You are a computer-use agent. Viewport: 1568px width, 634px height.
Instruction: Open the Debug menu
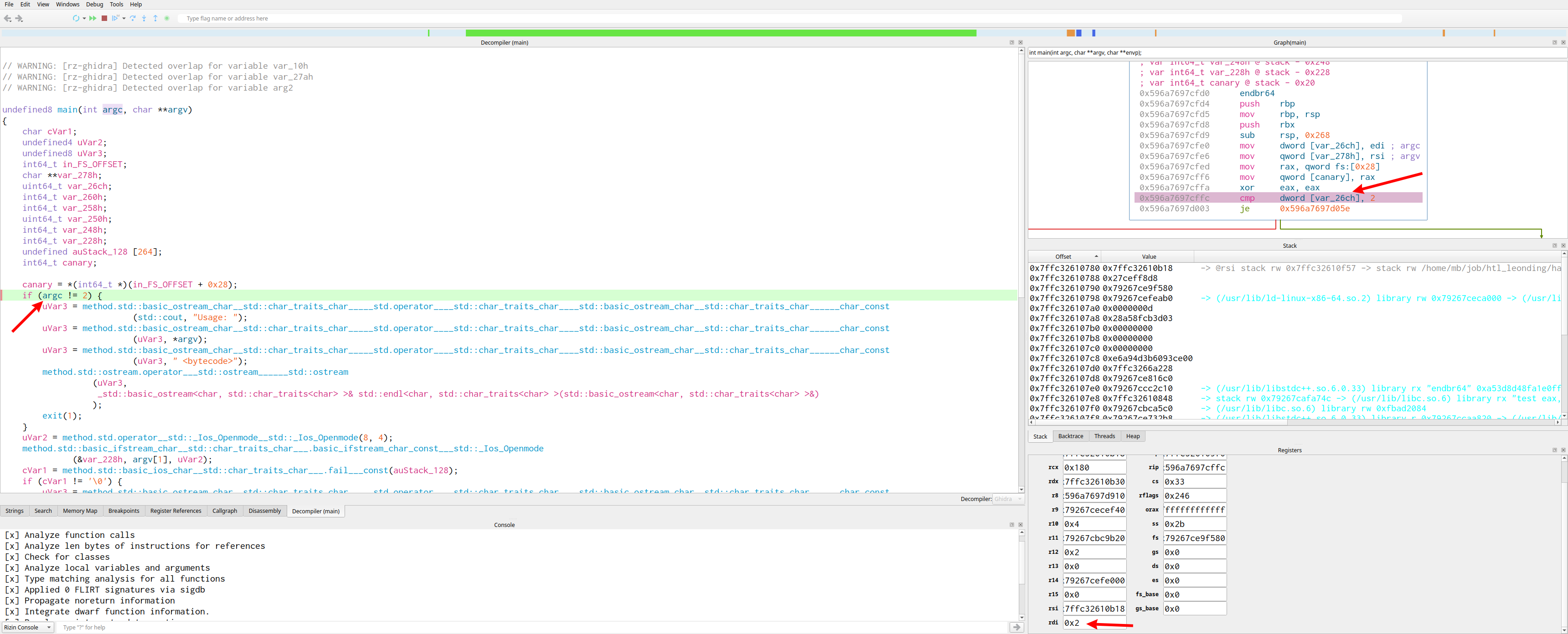pyautogui.click(x=94, y=4)
